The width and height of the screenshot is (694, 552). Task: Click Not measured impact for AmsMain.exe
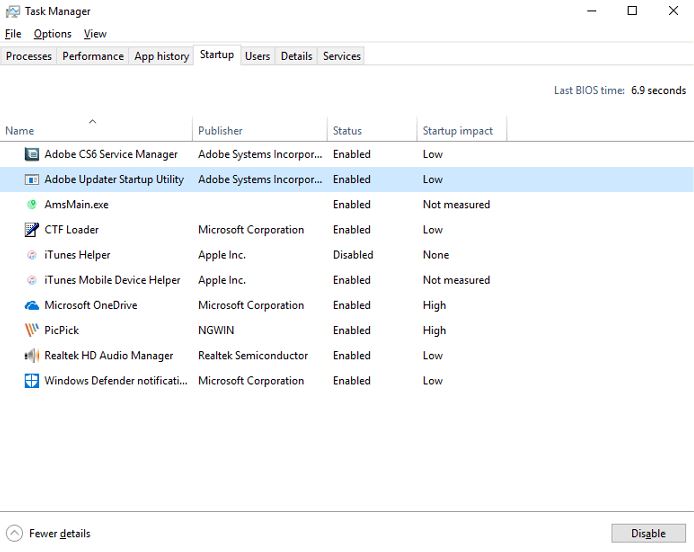[456, 205]
